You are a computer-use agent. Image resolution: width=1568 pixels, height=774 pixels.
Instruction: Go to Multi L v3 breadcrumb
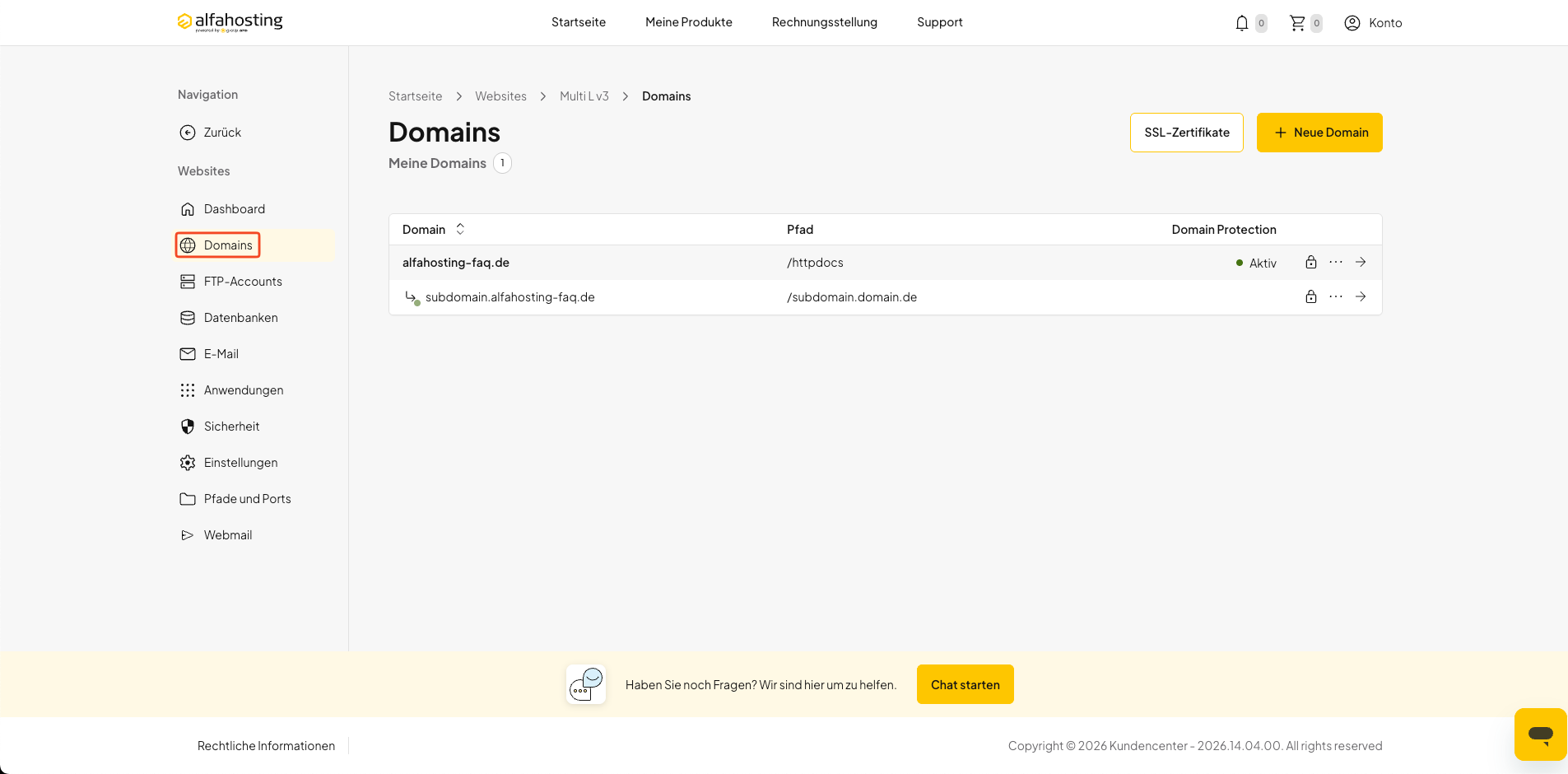pos(584,96)
